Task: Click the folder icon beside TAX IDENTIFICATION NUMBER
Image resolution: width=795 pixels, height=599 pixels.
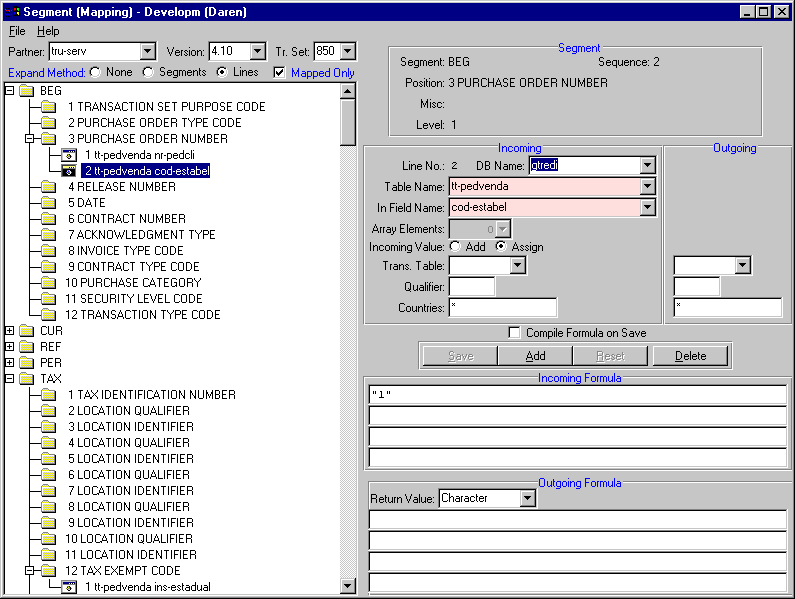Action: (48, 395)
